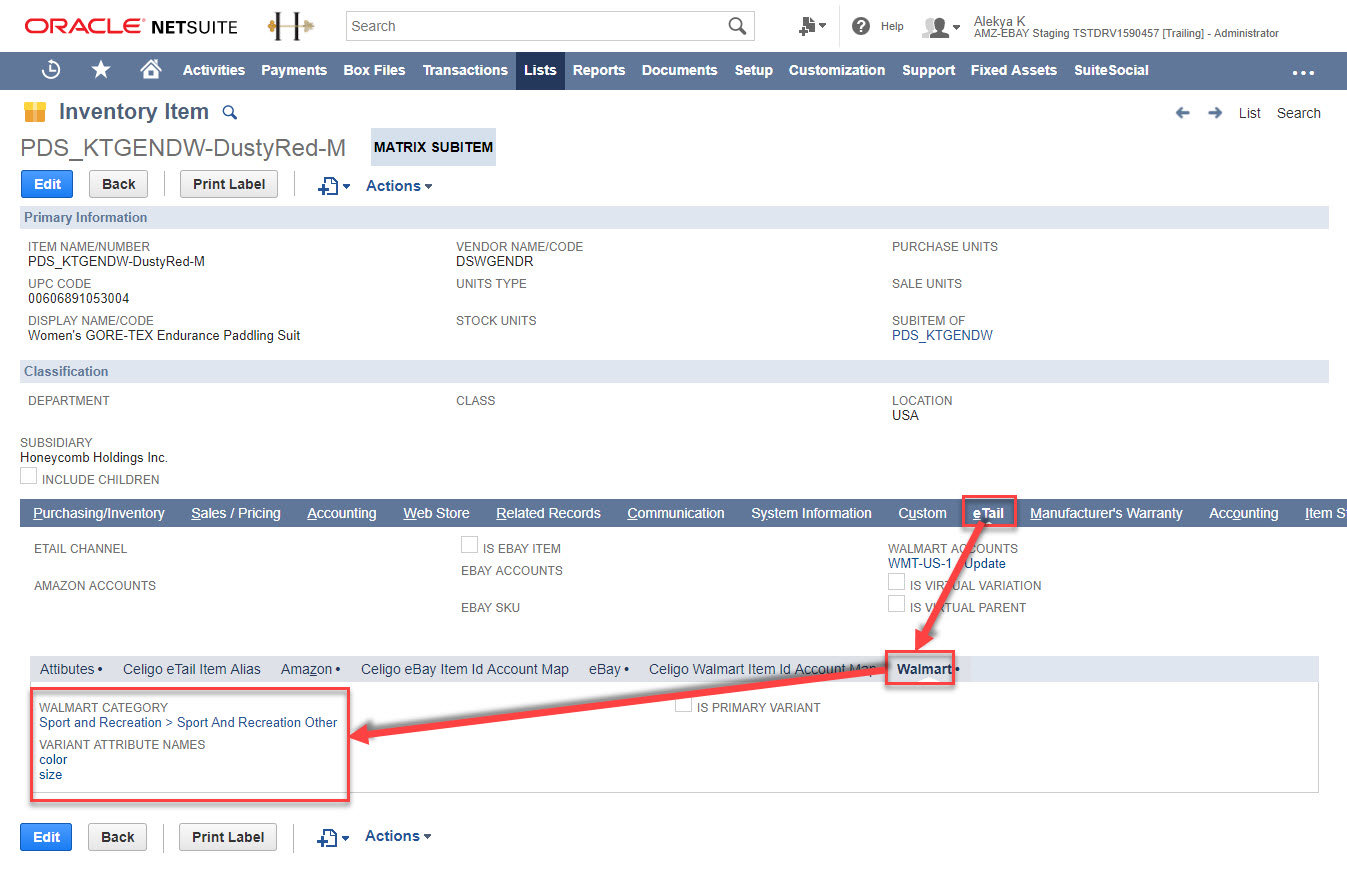Screen dimensions: 1347x870
Task: Switch to the Communication tab
Action: (x=676, y=513)
